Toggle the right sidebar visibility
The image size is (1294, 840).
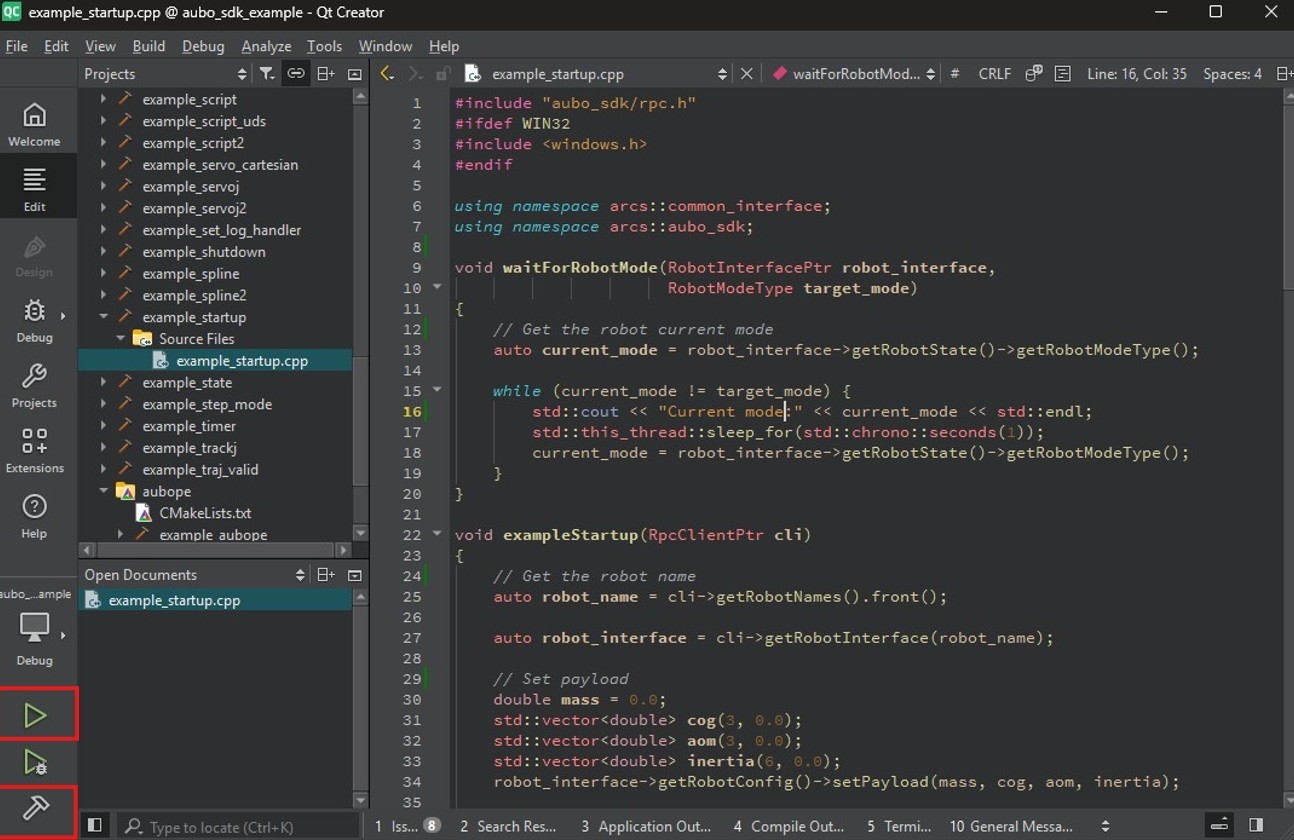tap(1257, 826)
